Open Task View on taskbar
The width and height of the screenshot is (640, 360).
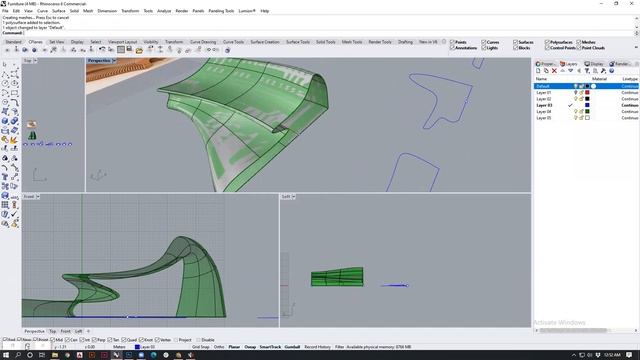coord(42,355)
